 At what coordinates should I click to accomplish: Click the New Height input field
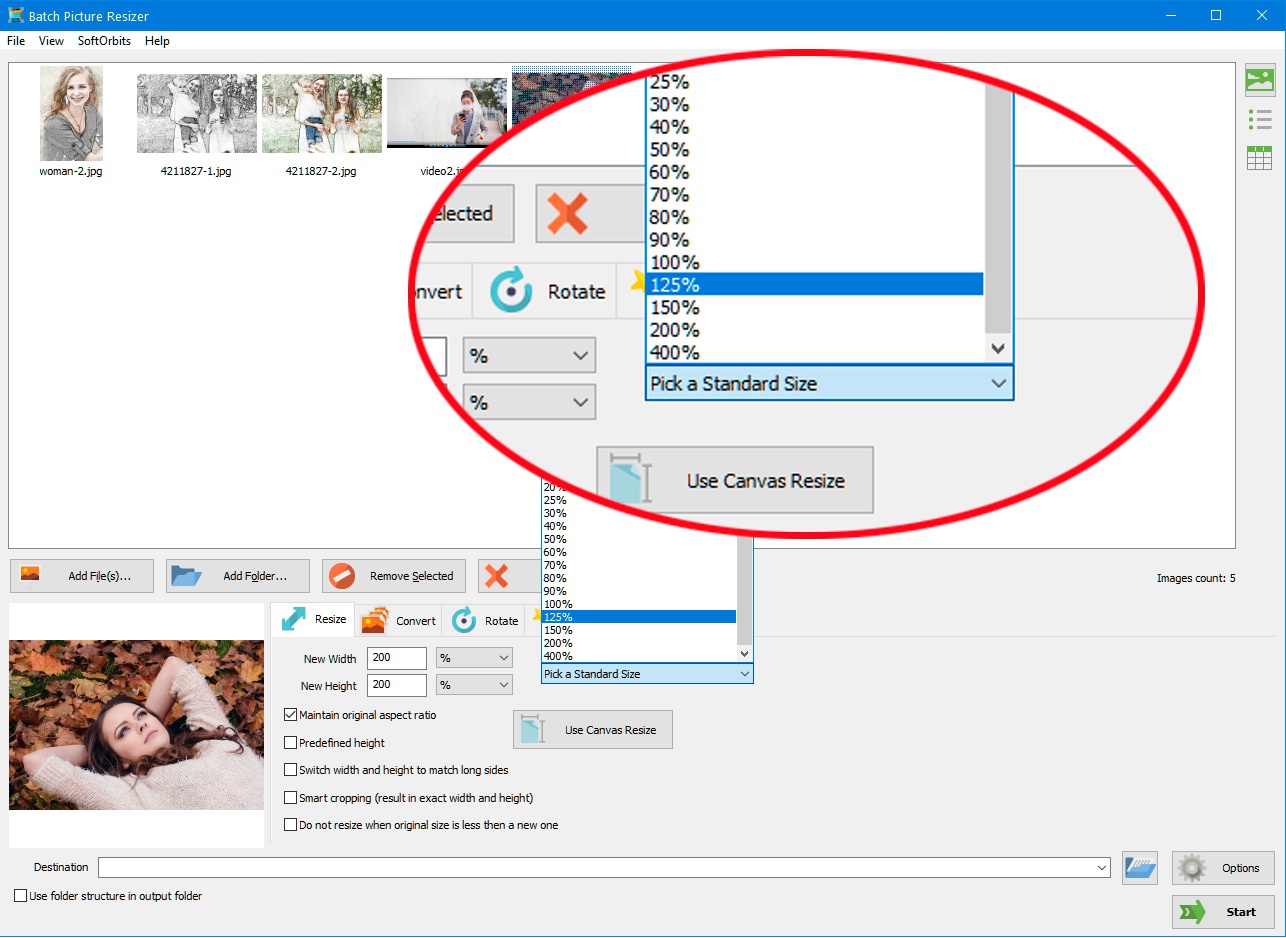tap(397, 685)
